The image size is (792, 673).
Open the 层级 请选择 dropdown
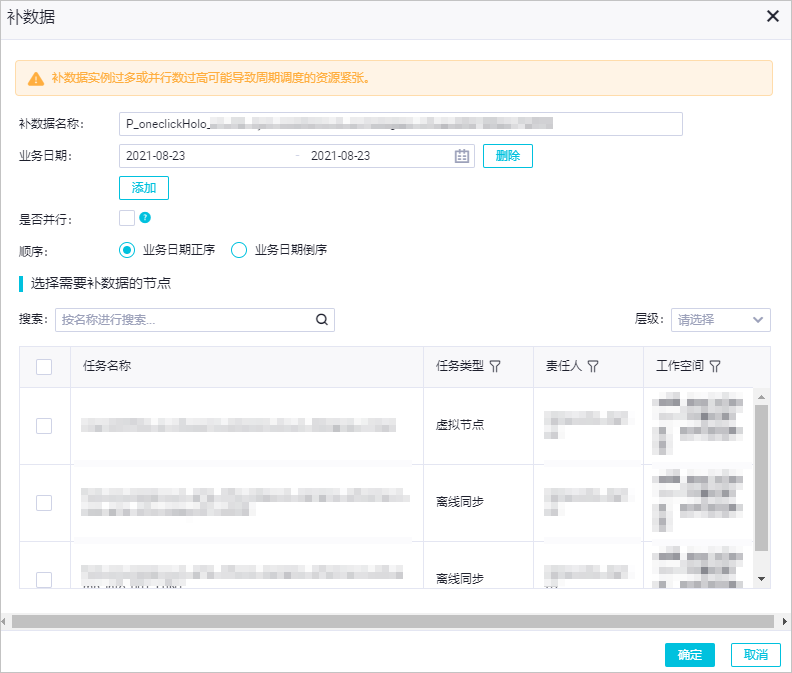(720, 320)
